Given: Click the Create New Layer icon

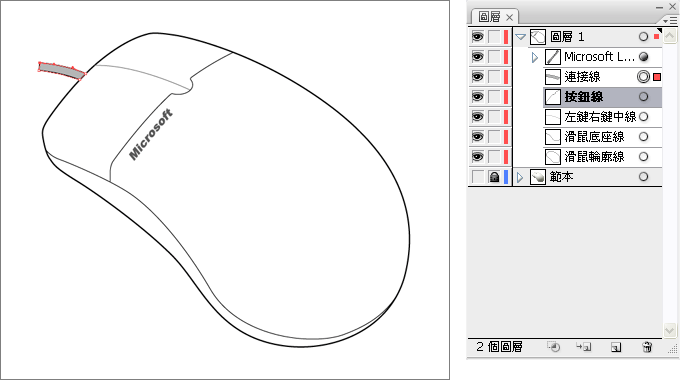Looking at the screenshot, I should (x=615, y=347).
